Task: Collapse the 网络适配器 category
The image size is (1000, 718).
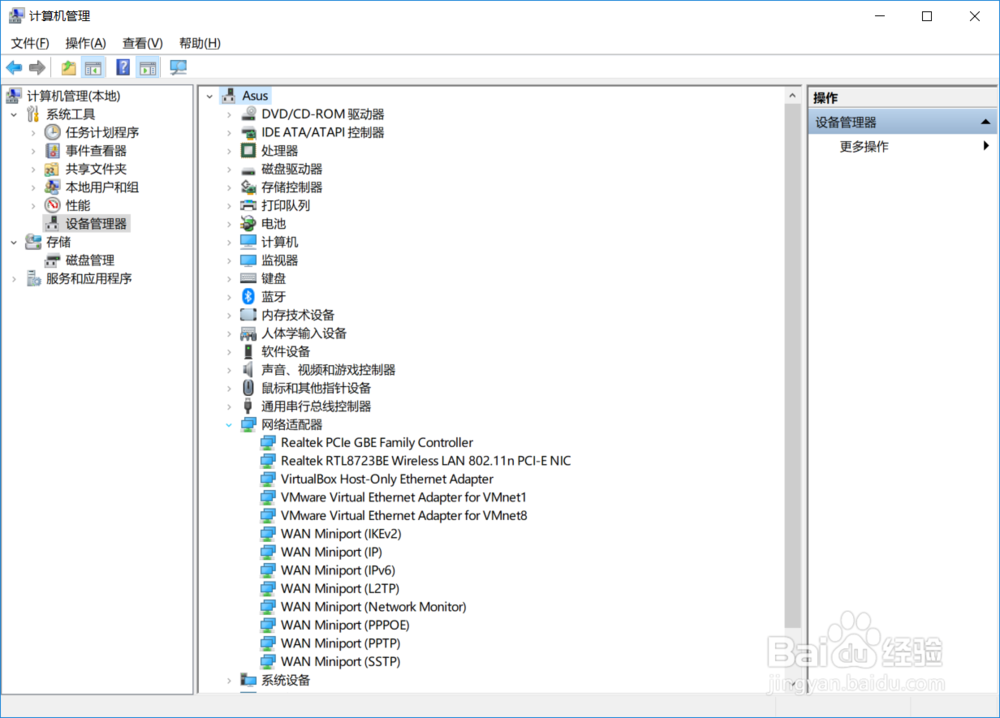Action: click(229, 425)
